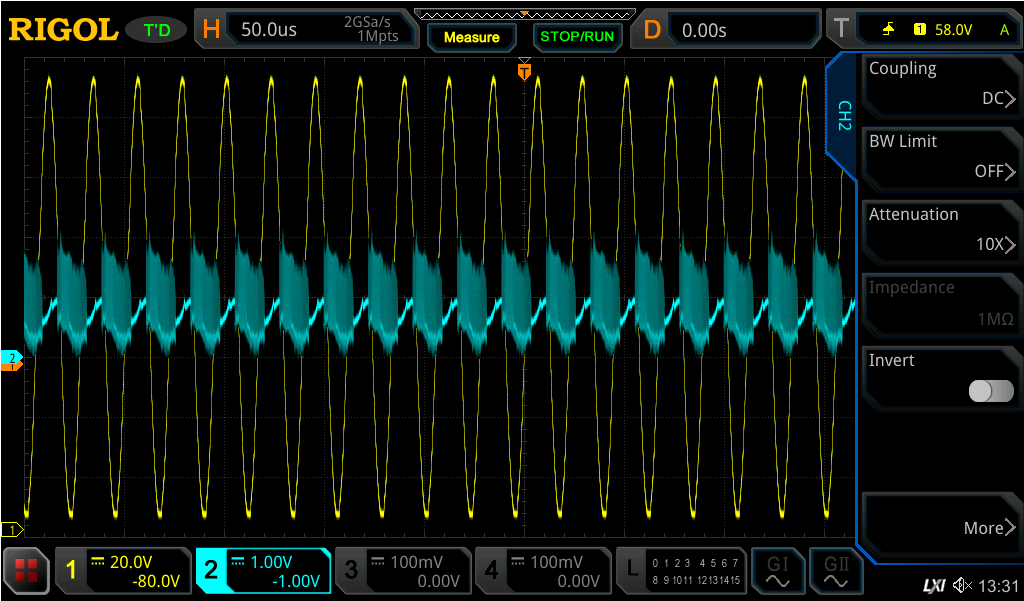Change the Attenuation 10X setting
Screen dimensions: 1024x601
[940, 230]
